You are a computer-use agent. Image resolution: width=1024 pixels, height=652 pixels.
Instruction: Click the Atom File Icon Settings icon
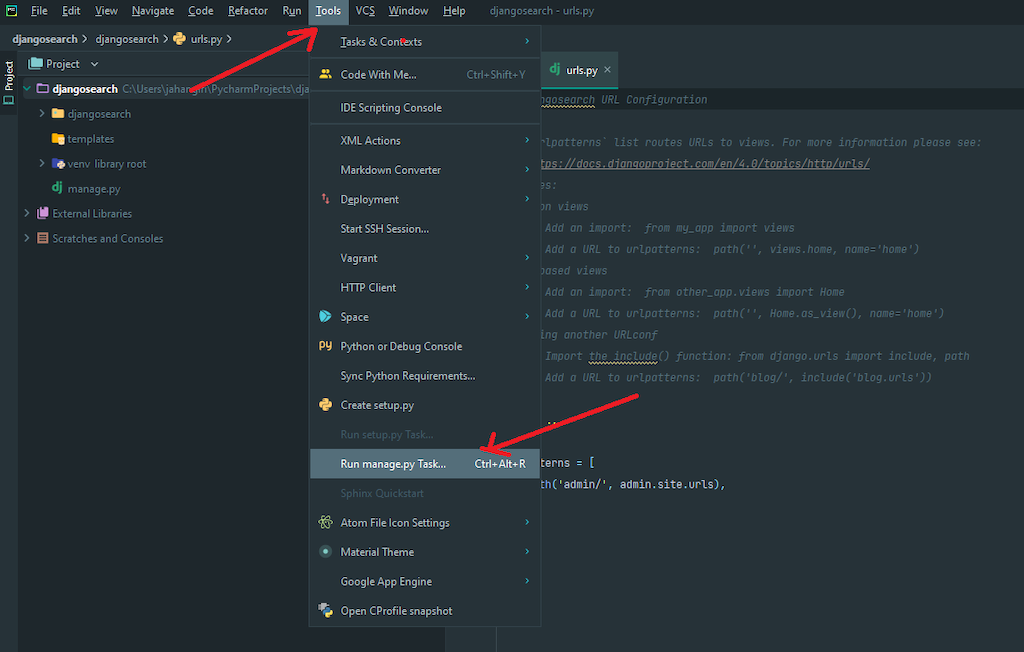(x=324, y=522)
